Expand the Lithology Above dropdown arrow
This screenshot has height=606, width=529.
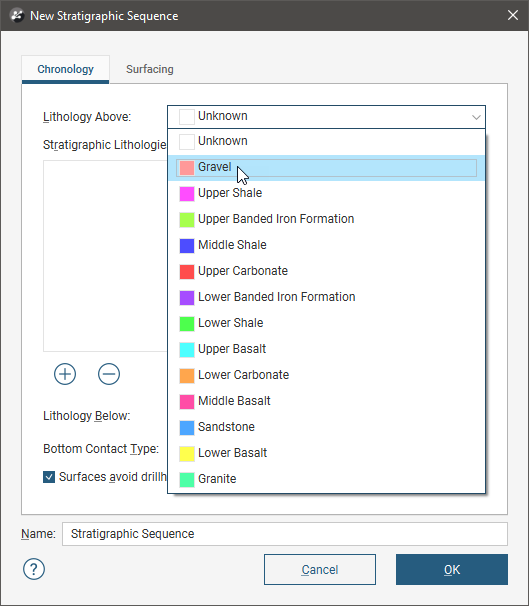(476, 117)
